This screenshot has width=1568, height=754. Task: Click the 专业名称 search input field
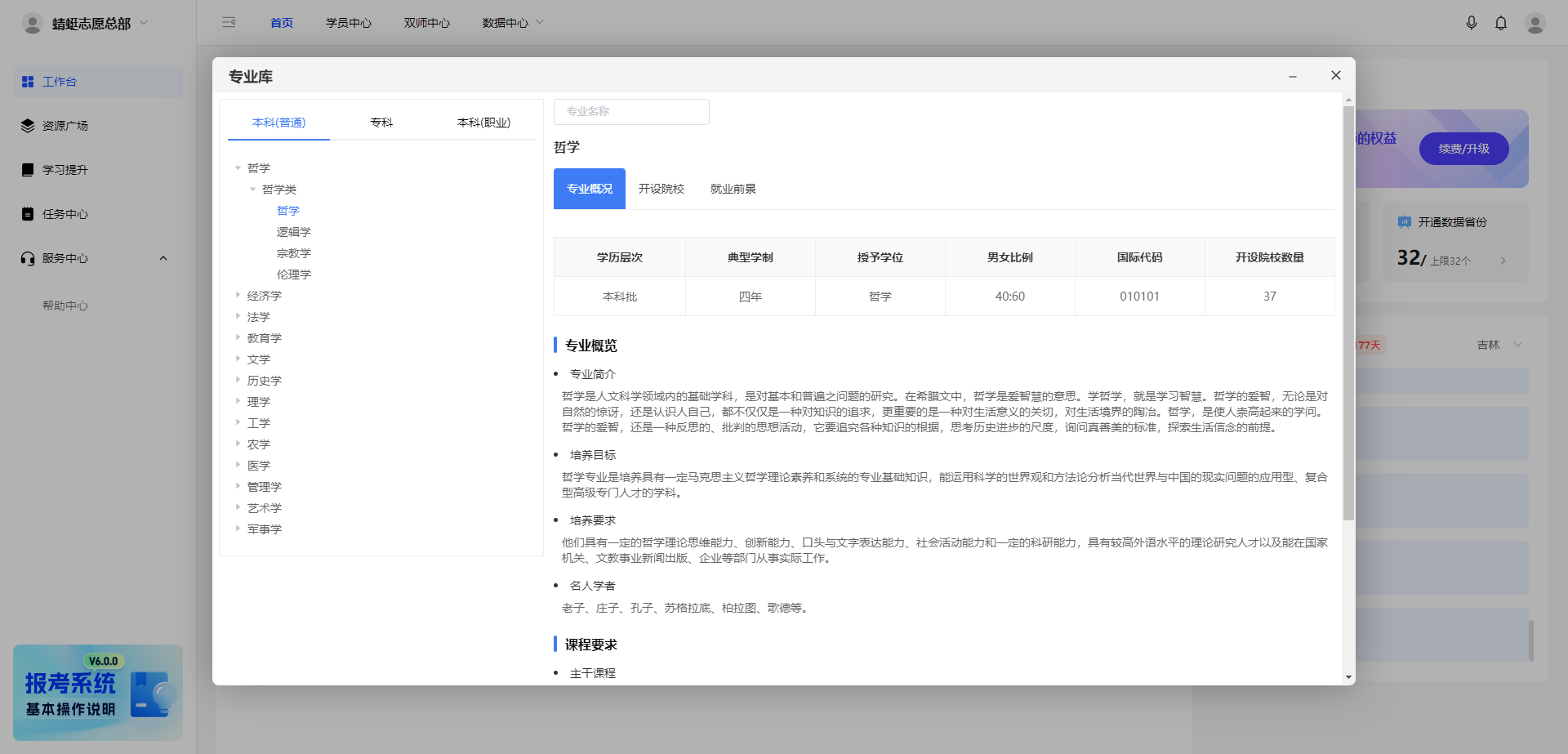[x=631, y=111]
